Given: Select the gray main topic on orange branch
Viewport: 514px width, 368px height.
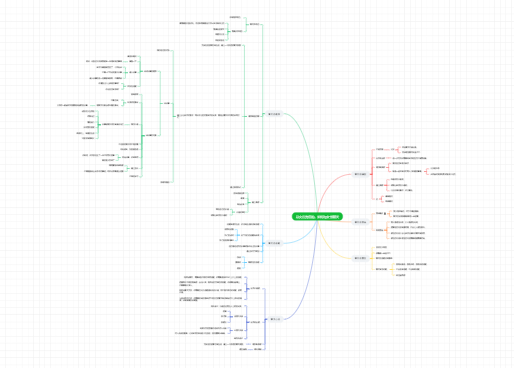Looking at the screenshot, I should (x=360, y=222).
